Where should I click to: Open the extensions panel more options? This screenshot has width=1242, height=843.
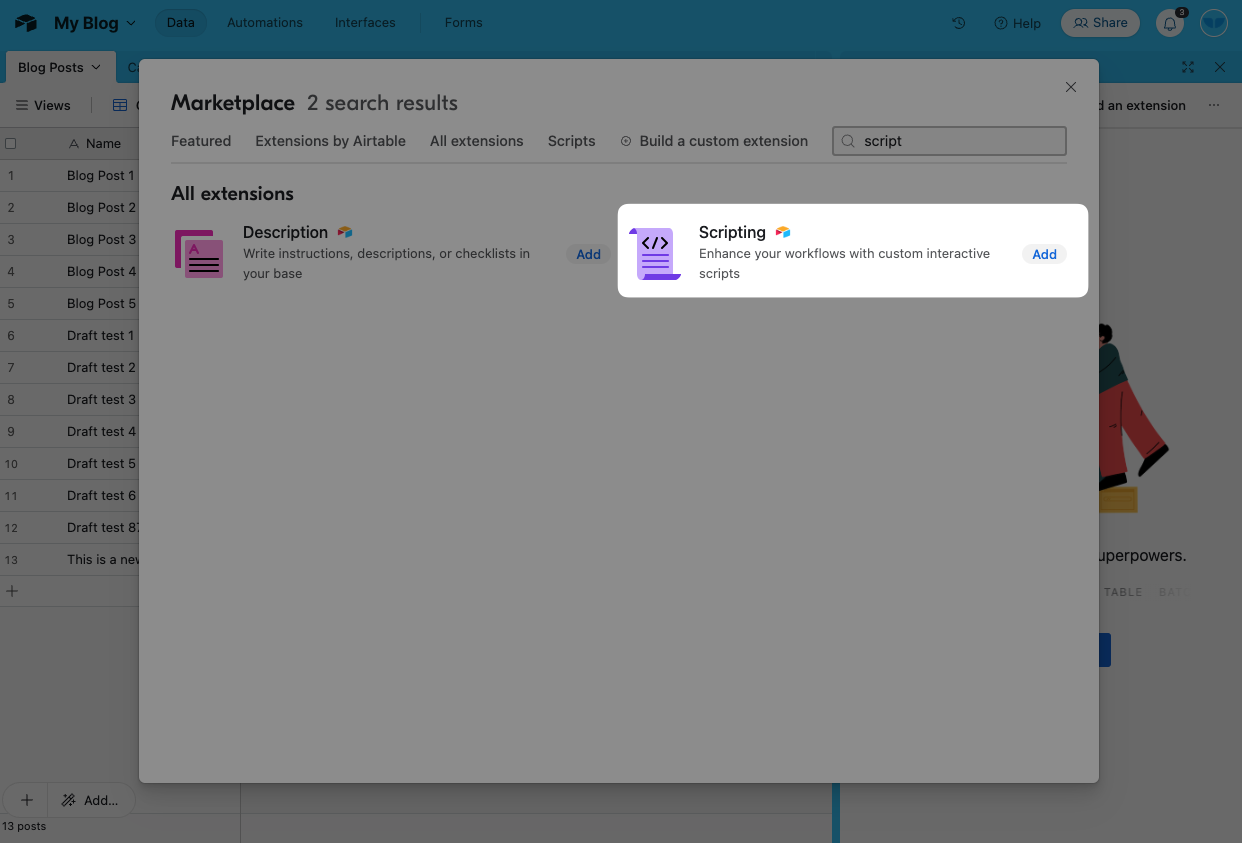[x=1214, y=105]
